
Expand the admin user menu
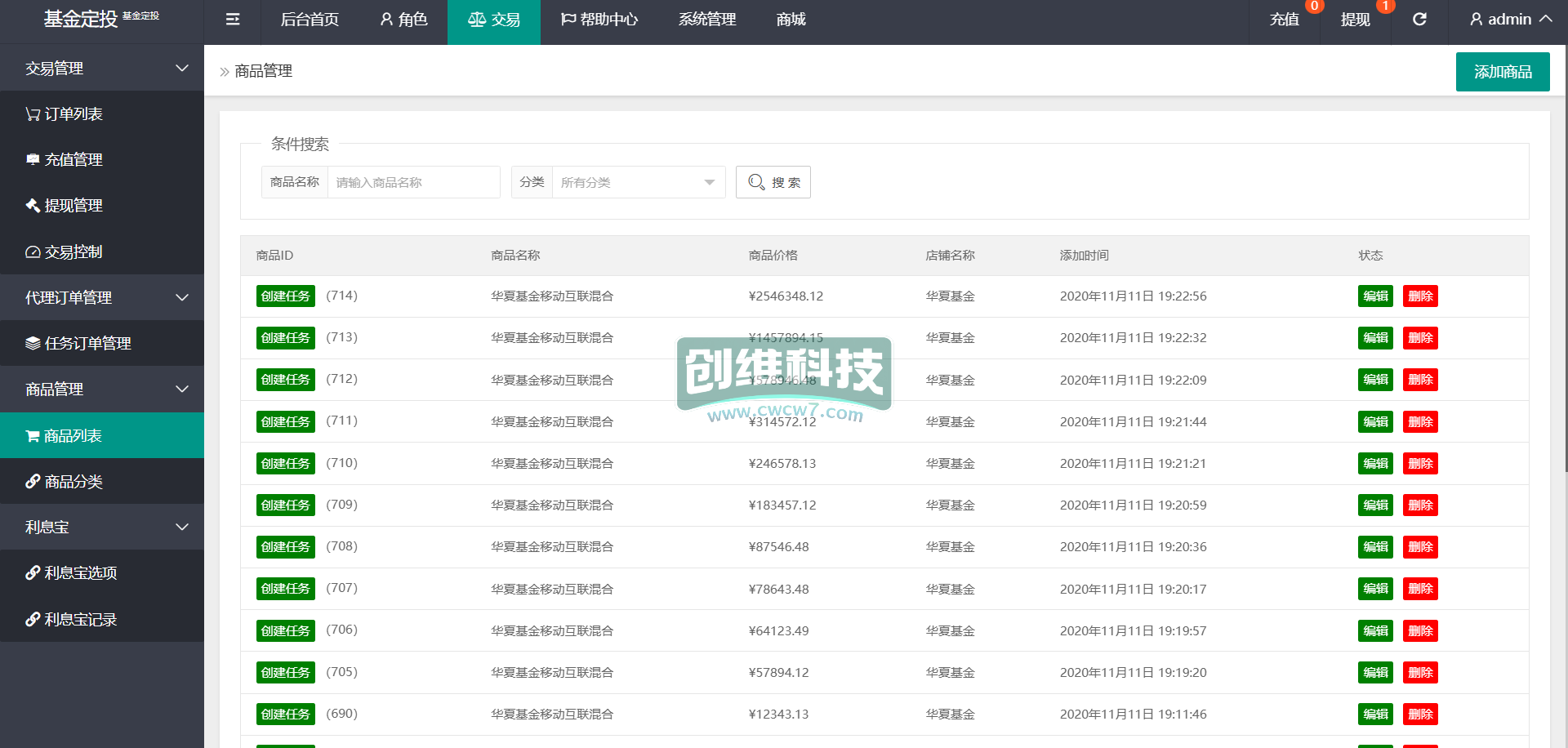(x=1510, y=20)
